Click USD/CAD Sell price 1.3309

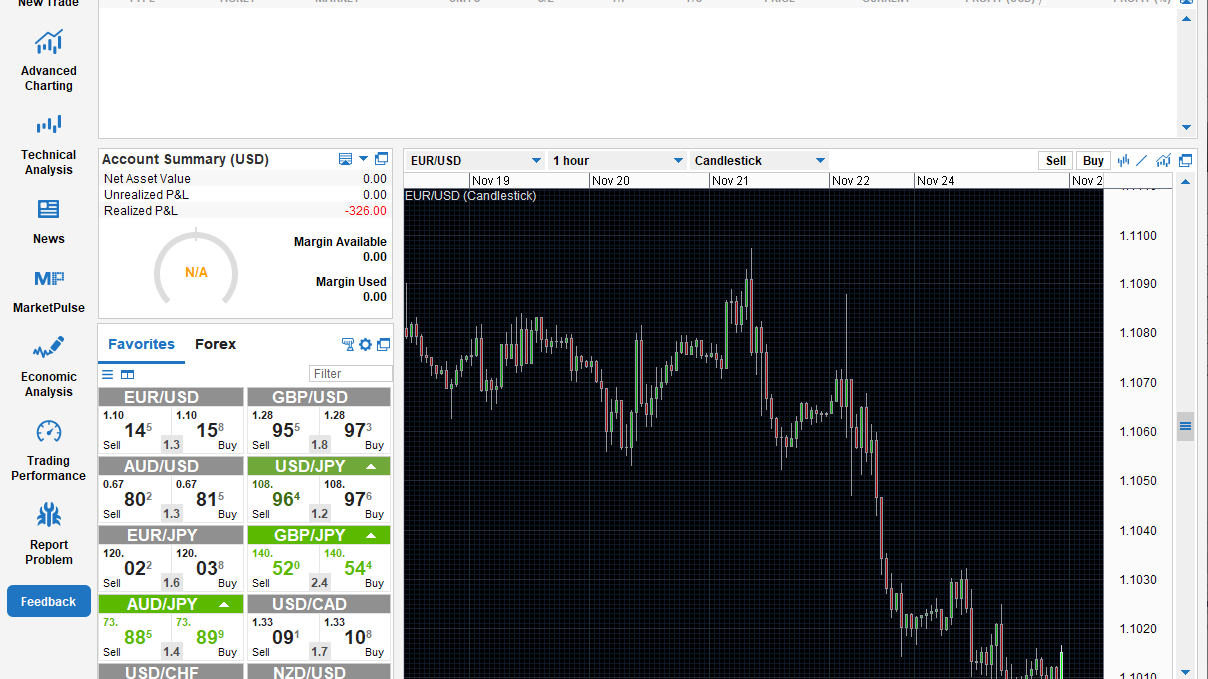coord(284,637)
